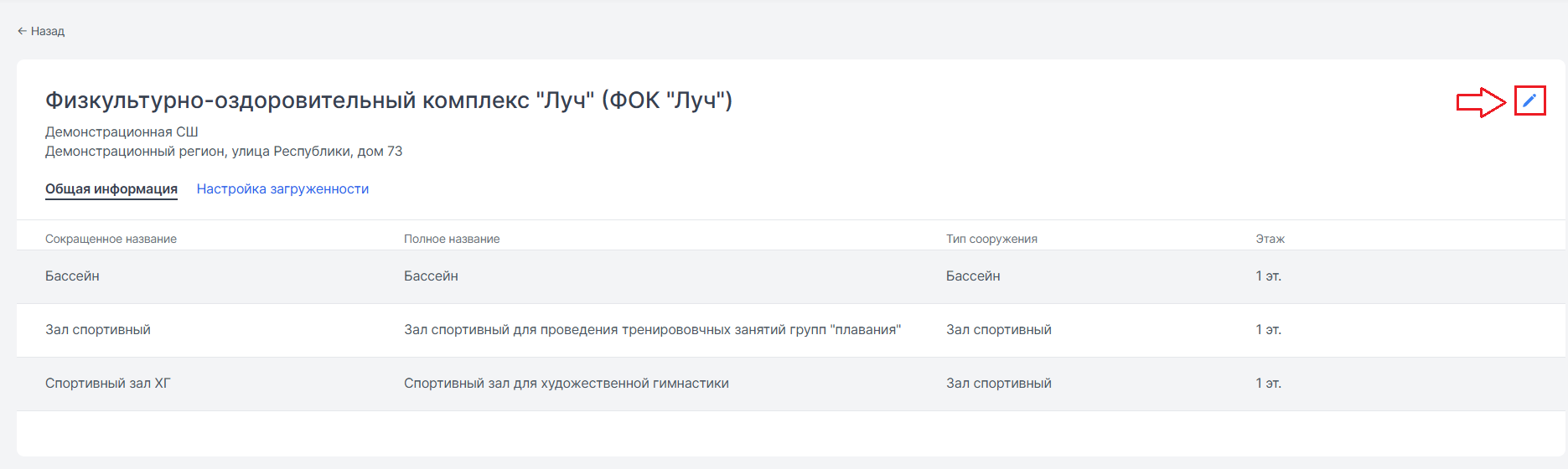The height and width of the screenshot is (469, 1568).
Task: Click floor value in the Бассейн row
Action: pos(1268,276)
